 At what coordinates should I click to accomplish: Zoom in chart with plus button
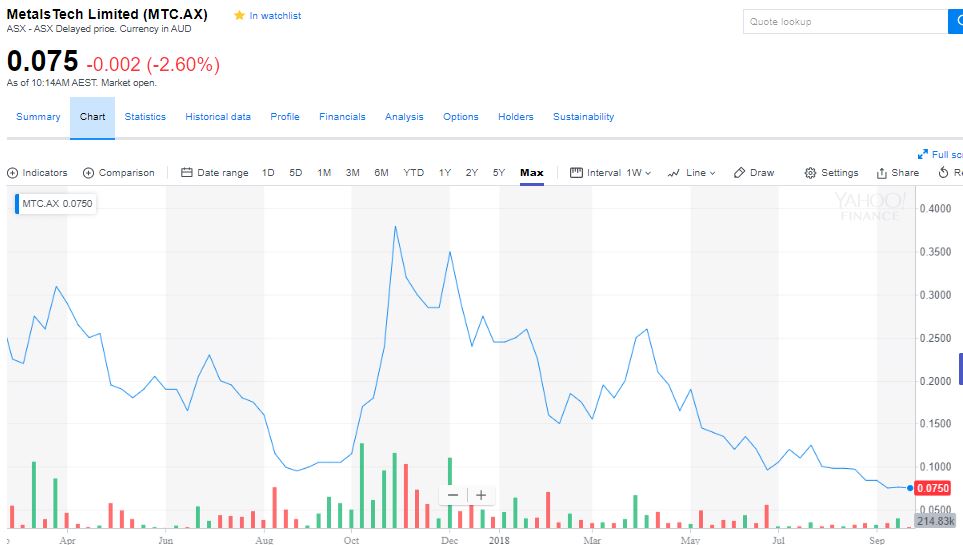coord(481,495)
